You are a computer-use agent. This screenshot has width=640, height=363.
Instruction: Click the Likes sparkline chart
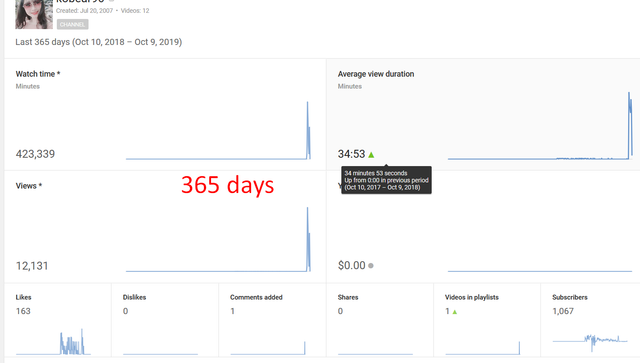tap(53, 342)
